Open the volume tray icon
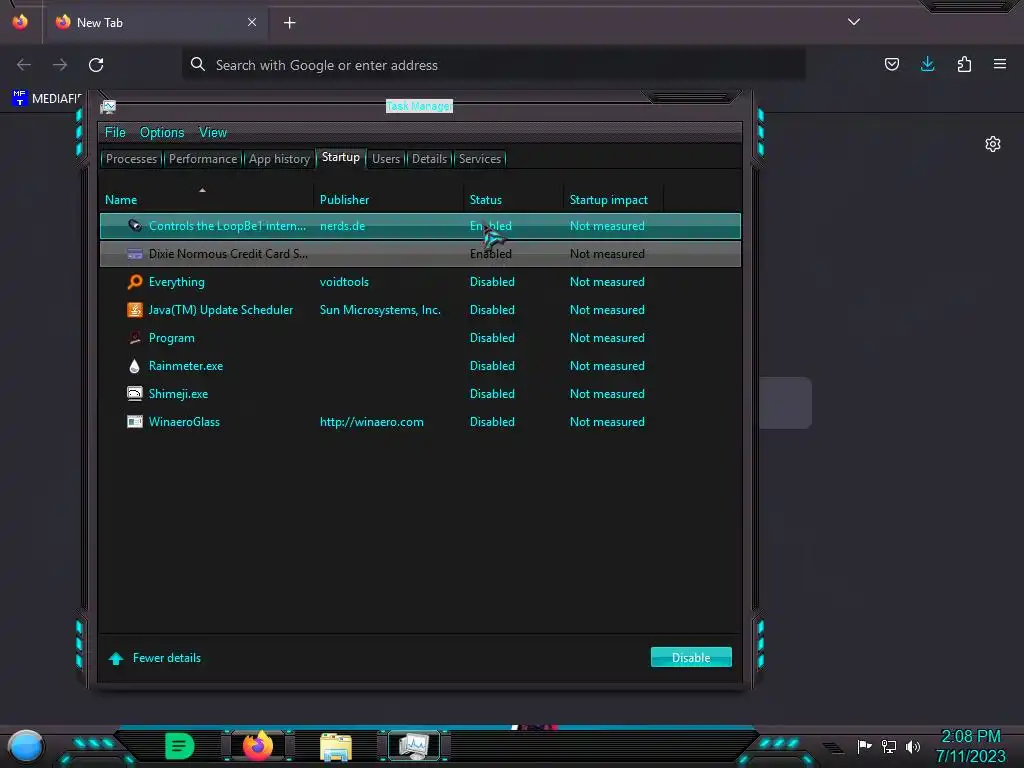 click(x=912, y=746)
